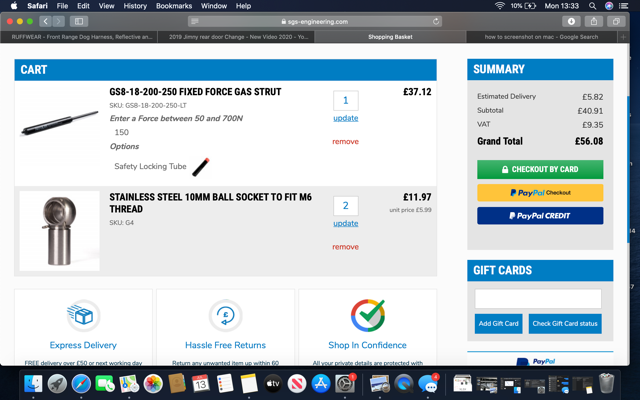Click the PayPal Credit button
640x400 pixels.
(540, 215)
